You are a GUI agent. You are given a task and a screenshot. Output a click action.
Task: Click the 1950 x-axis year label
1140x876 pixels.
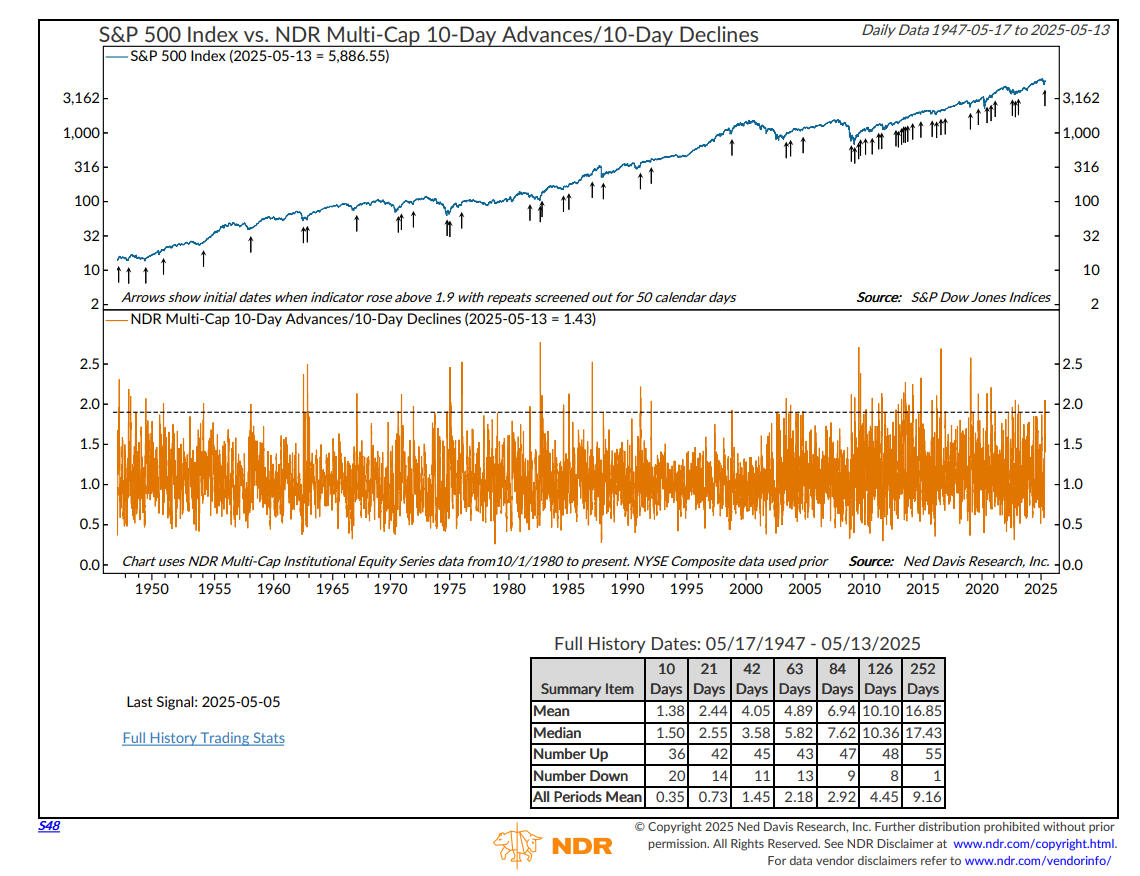tap(151, 589)
